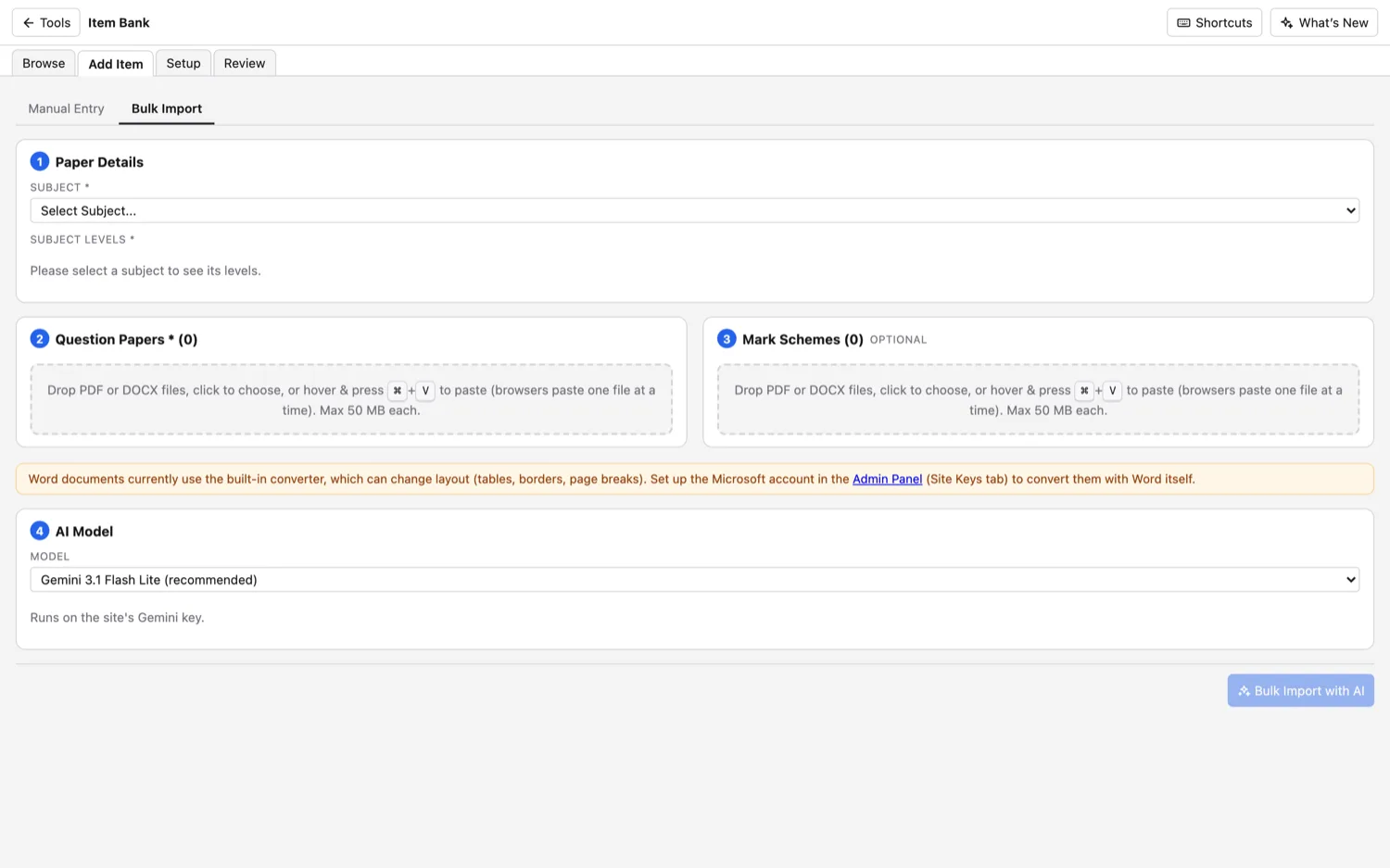Open the Setup tab

pos(183,63)
